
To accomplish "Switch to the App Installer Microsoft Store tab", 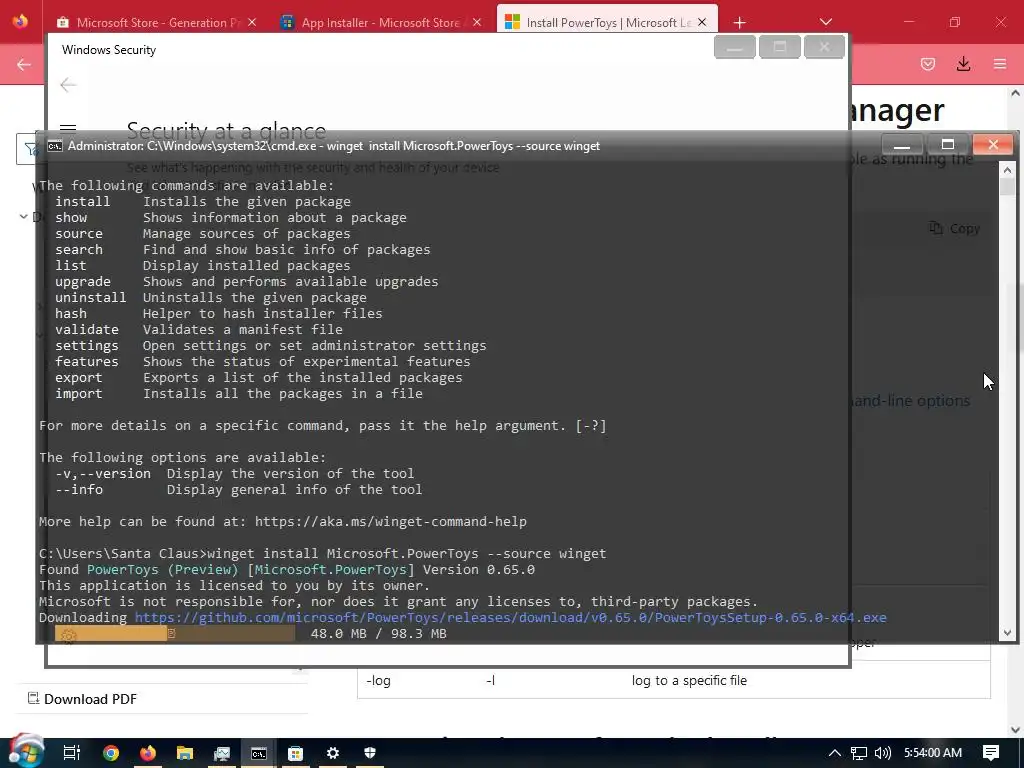I will pyautogui.click(x=382, y=22).
